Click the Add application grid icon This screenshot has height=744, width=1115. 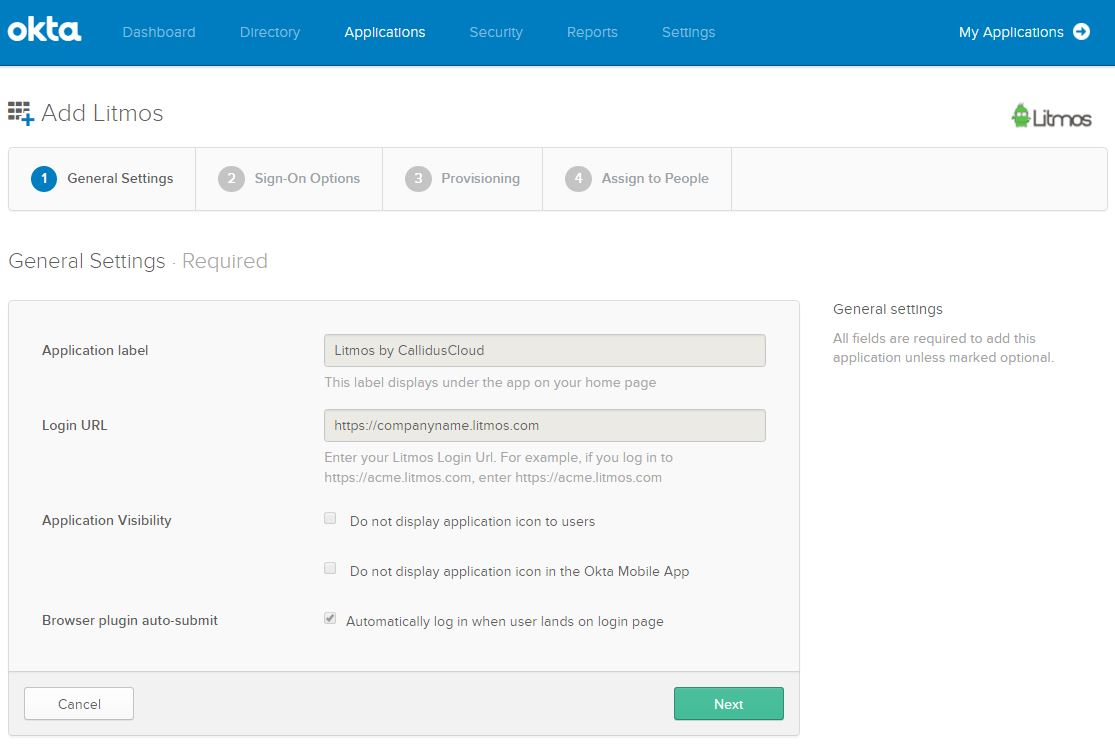point(21,113)
